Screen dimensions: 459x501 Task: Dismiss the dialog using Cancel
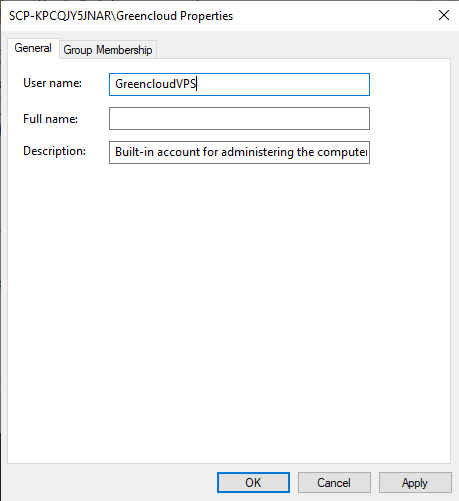tap(334, 482)
